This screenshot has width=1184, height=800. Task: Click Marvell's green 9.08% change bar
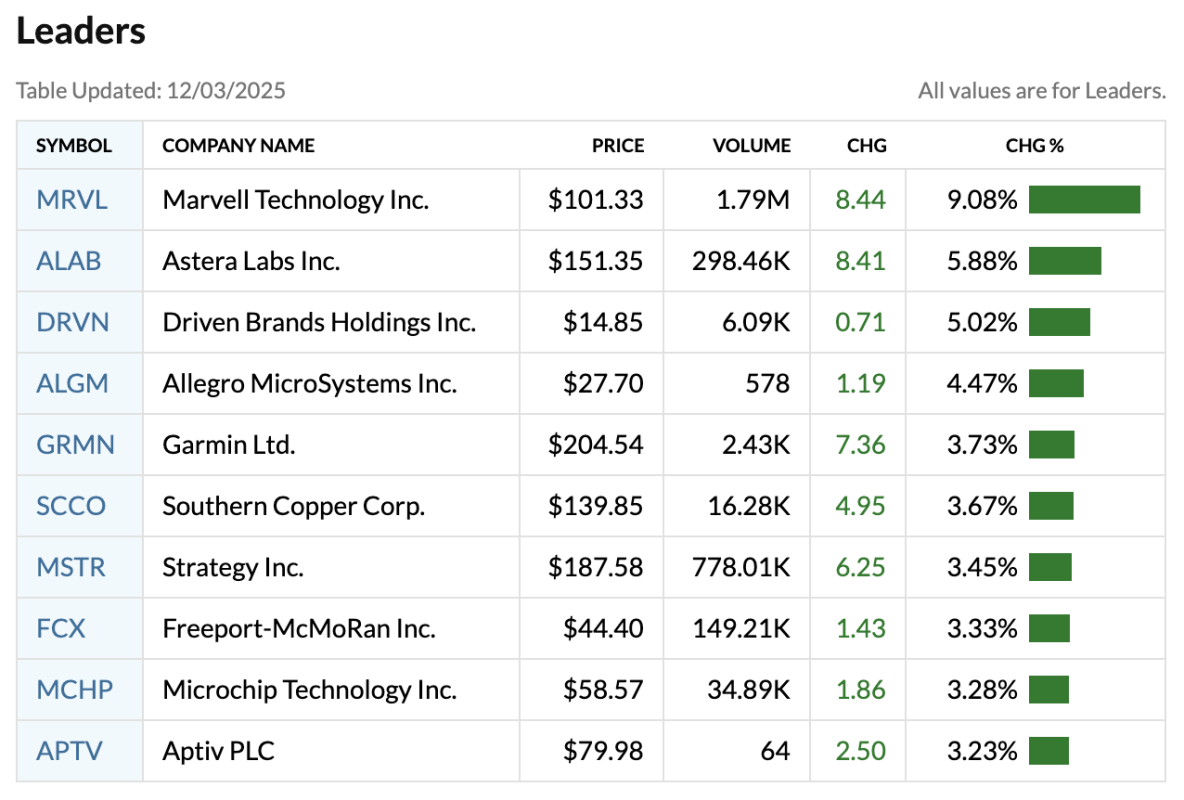(1084, 200)
